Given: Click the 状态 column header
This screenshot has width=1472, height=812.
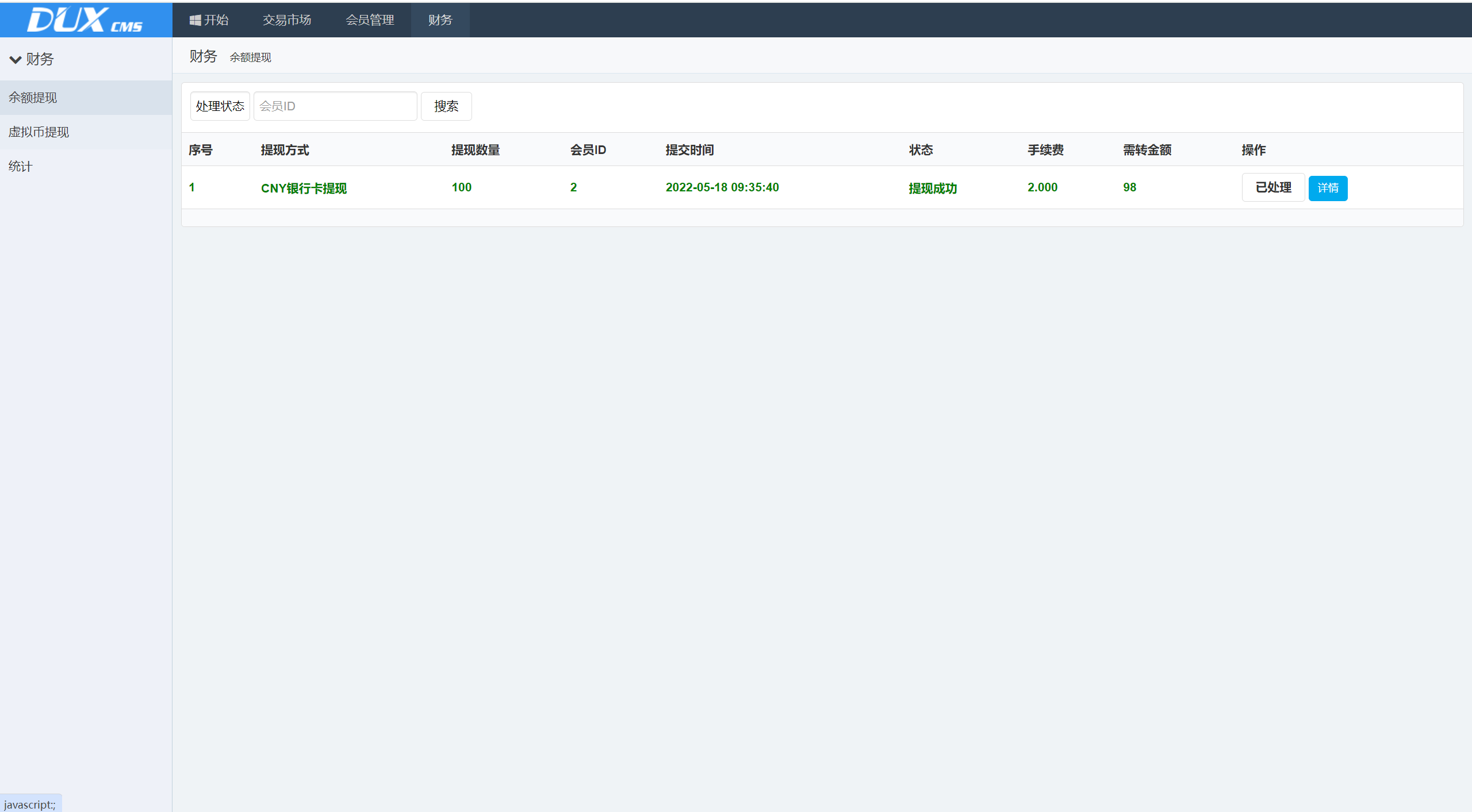Looking at the screenshot, I should 921,150.
